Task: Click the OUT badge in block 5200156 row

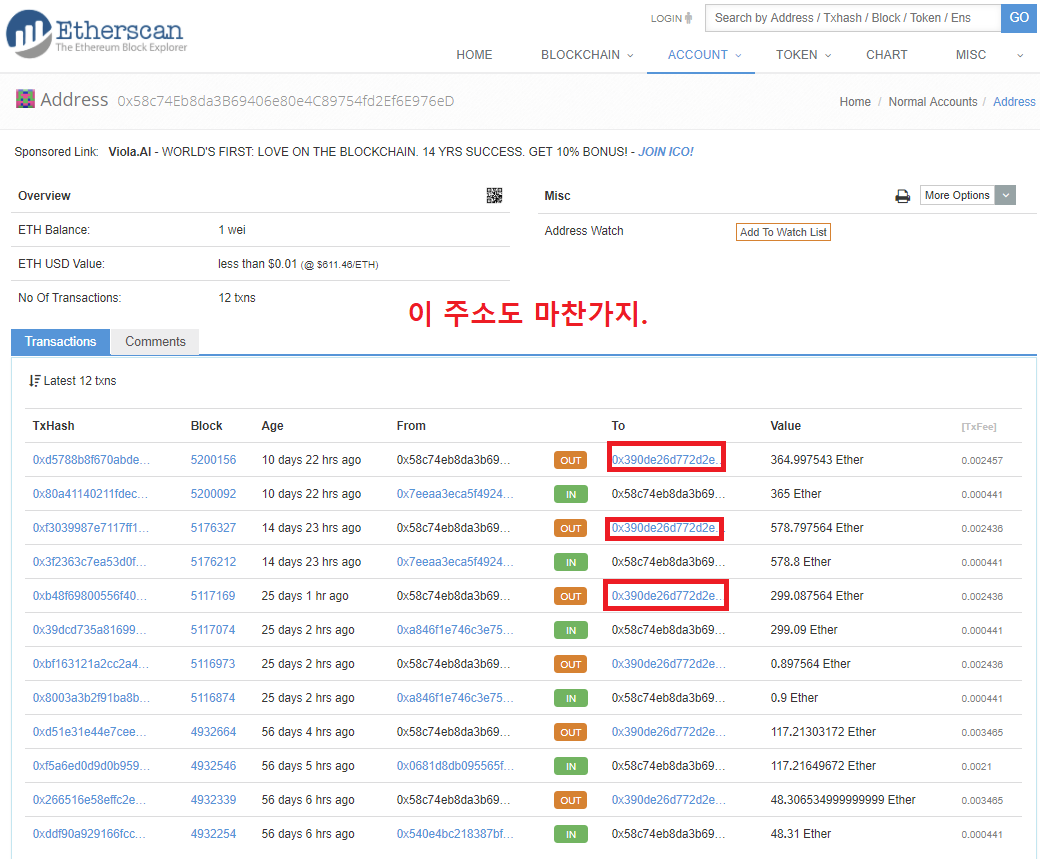Action: coord(570,460)
